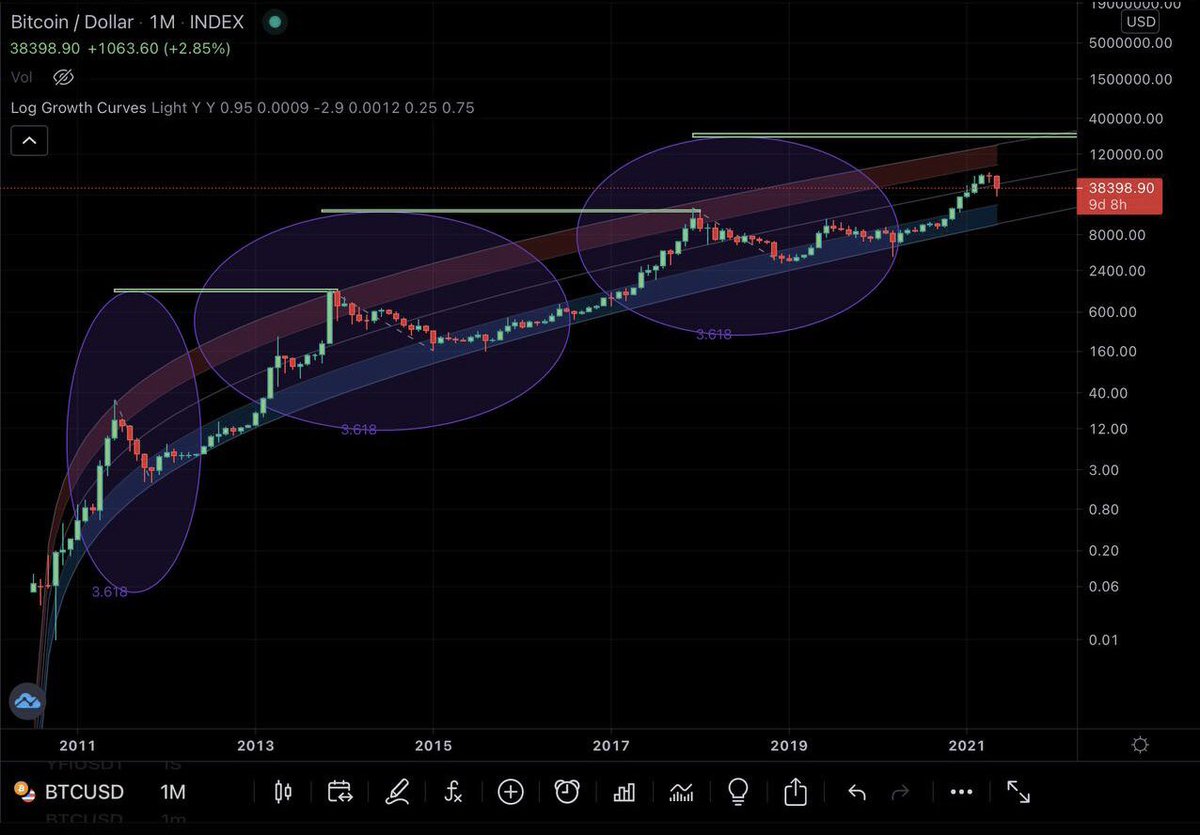Select the 3.618 label below the 2015 ellipse
The image size is (1200, 835).
(359, 430)
